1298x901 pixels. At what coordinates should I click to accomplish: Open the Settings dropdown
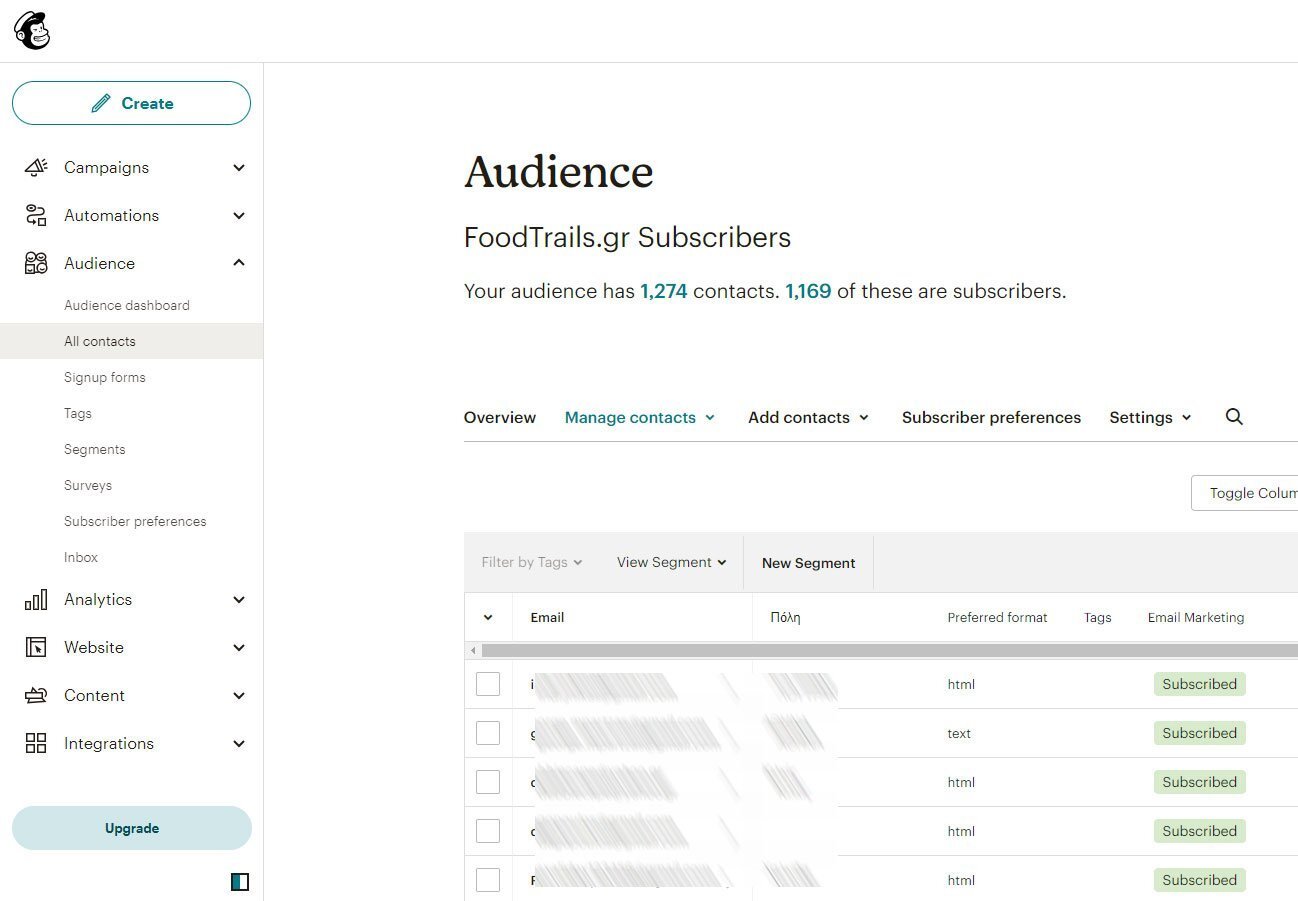tap(1150, 417)
